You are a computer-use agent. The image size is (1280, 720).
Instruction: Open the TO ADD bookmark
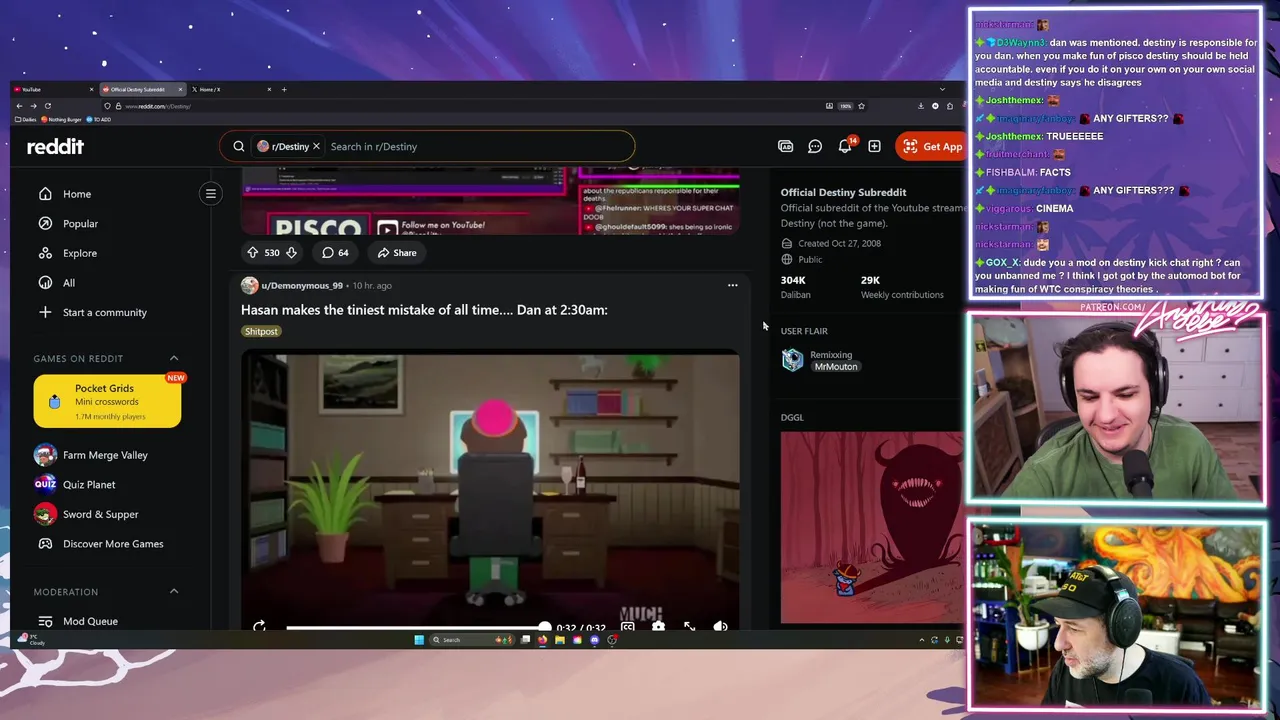coord(99,119)
